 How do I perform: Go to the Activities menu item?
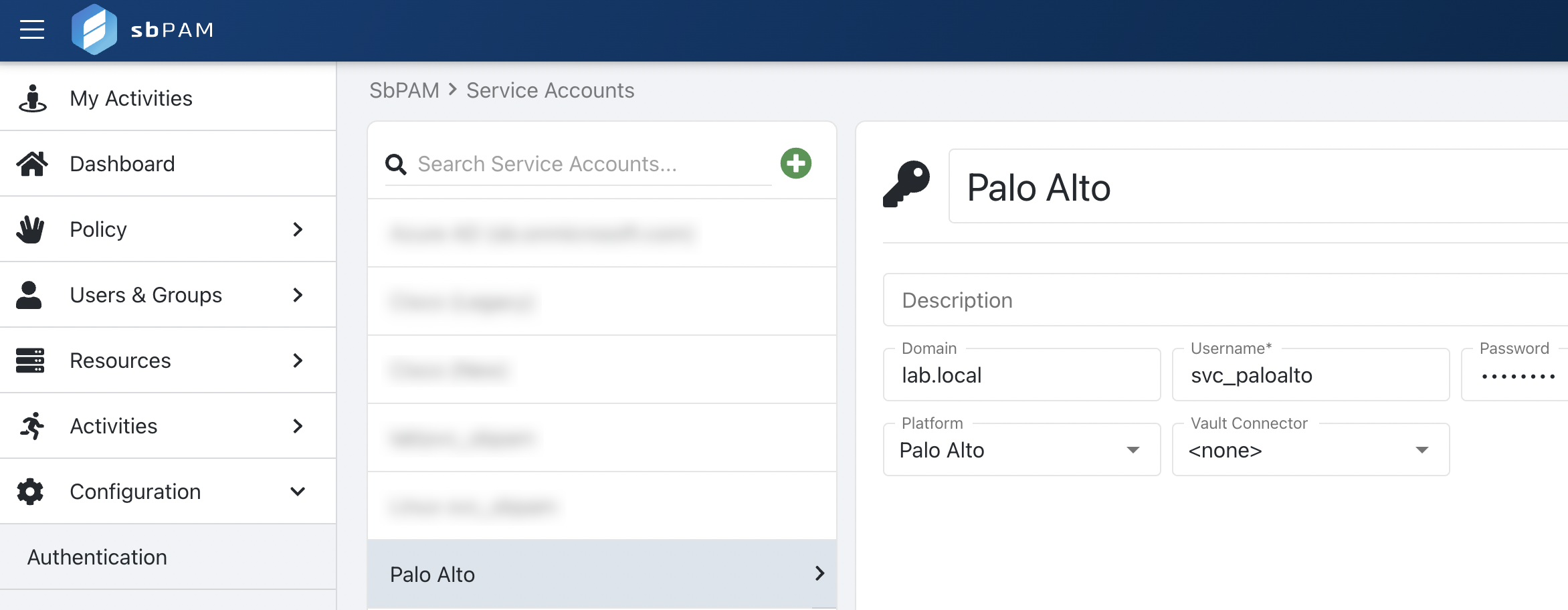[114, 426]
